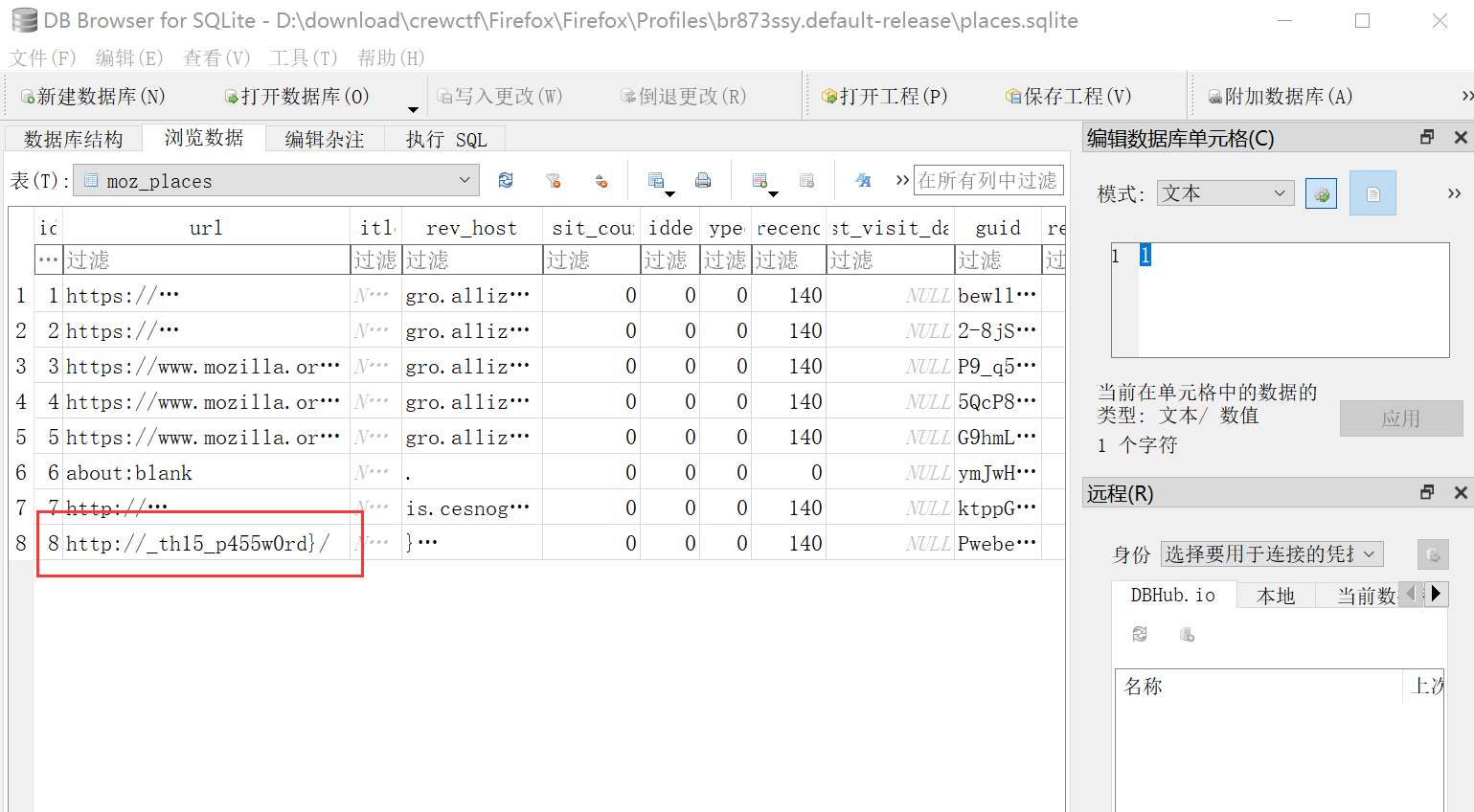
Task: Click the right arrow to show more remote tabs
Action: (x=1436, y=594)
